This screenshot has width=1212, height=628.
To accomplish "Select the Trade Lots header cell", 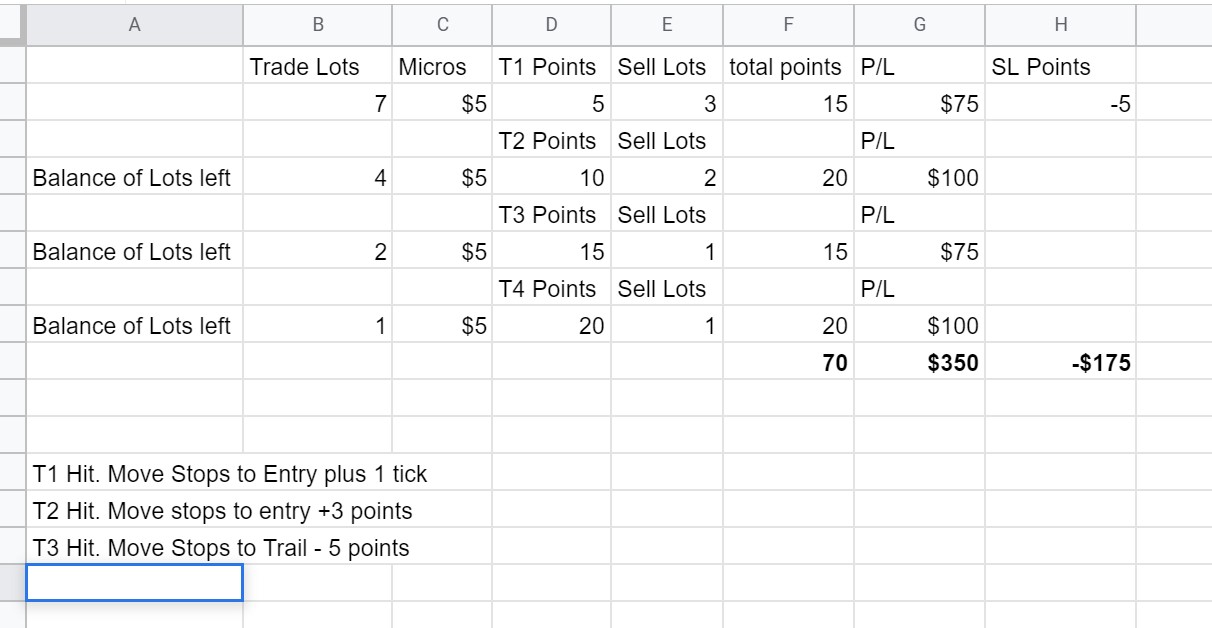I will coord(317,67).
